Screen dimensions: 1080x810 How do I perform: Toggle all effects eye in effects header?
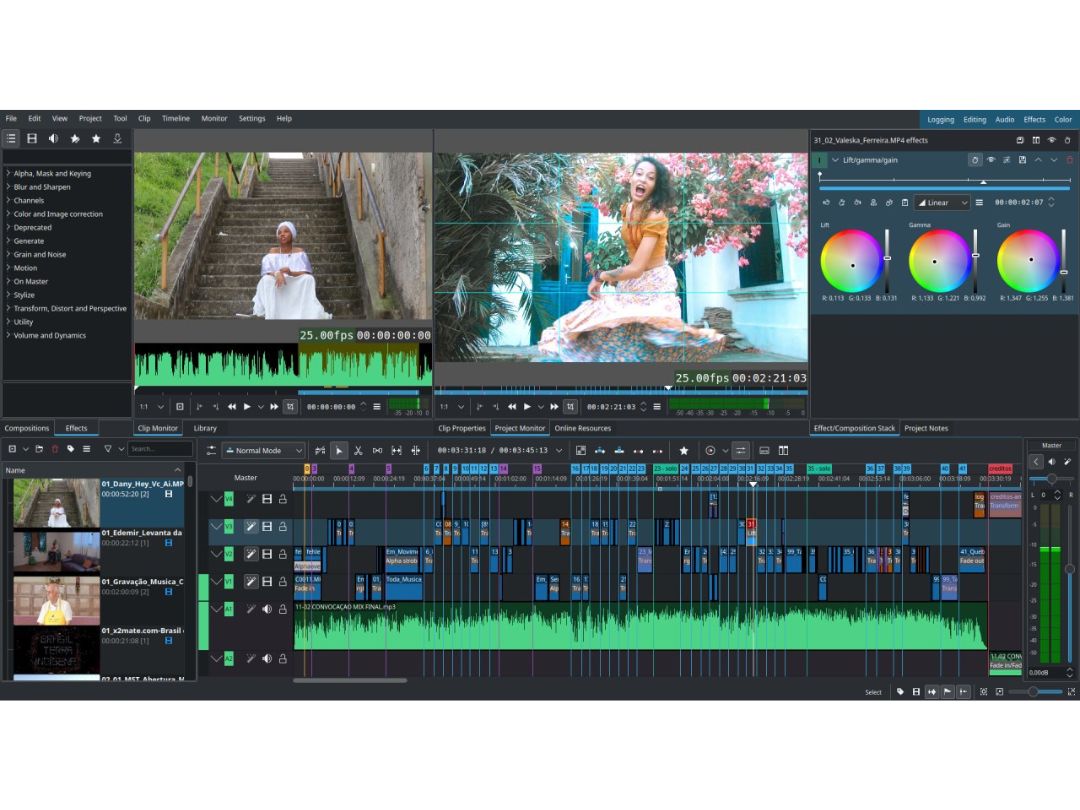click(1052, 140)
